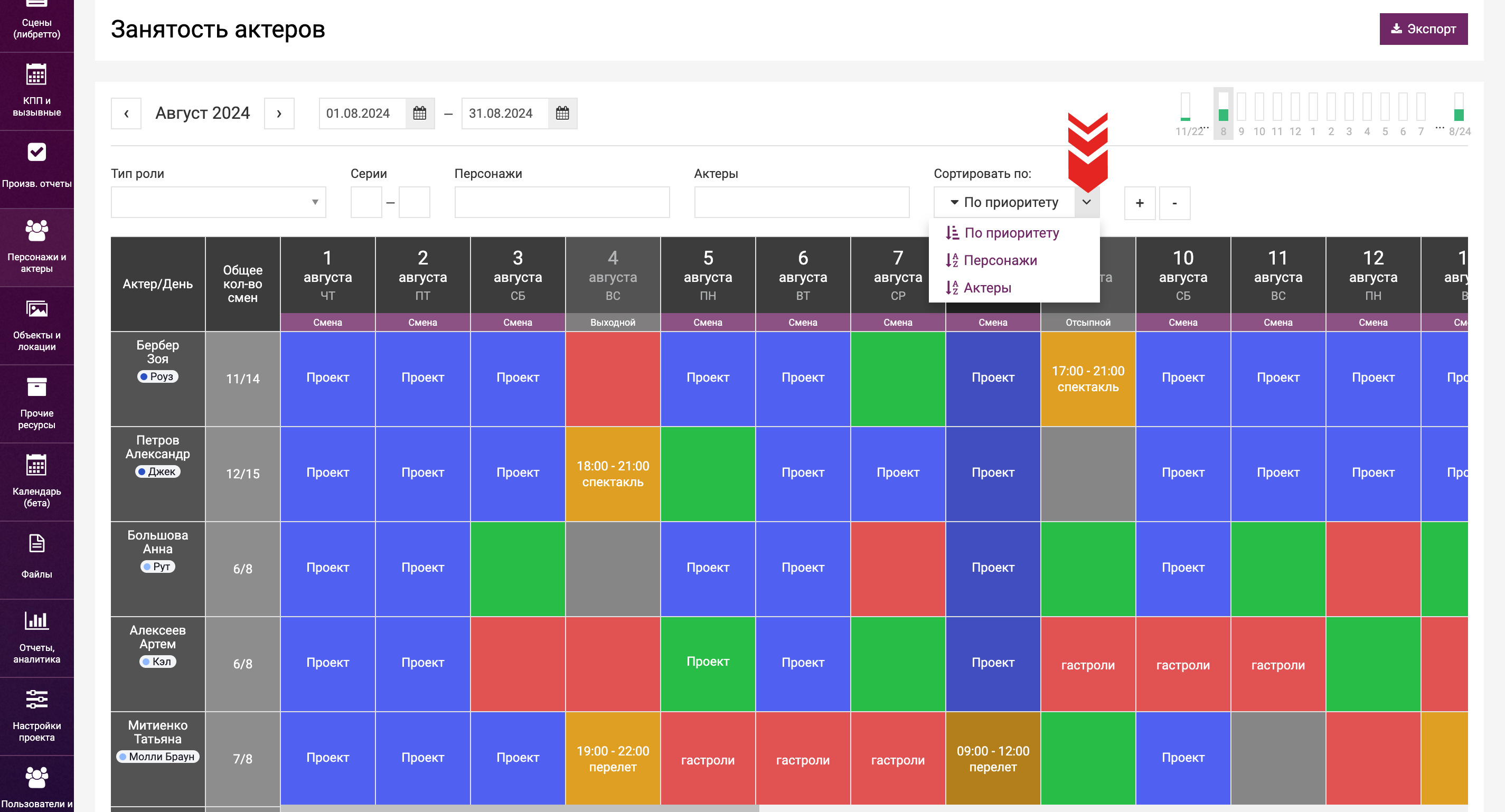
Task: Open Тип роли dropdown
Action: tap(219, 202)
